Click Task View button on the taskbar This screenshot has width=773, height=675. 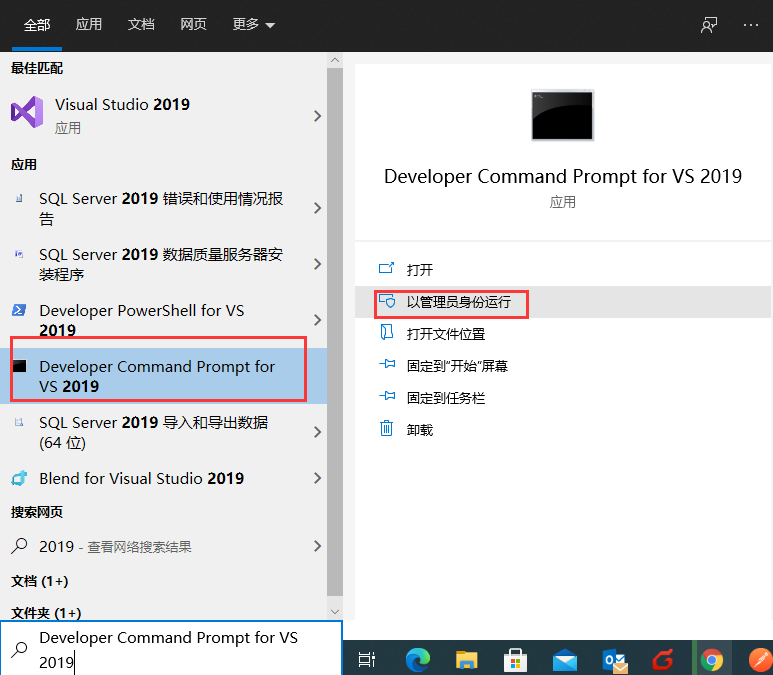coord(367,659)
